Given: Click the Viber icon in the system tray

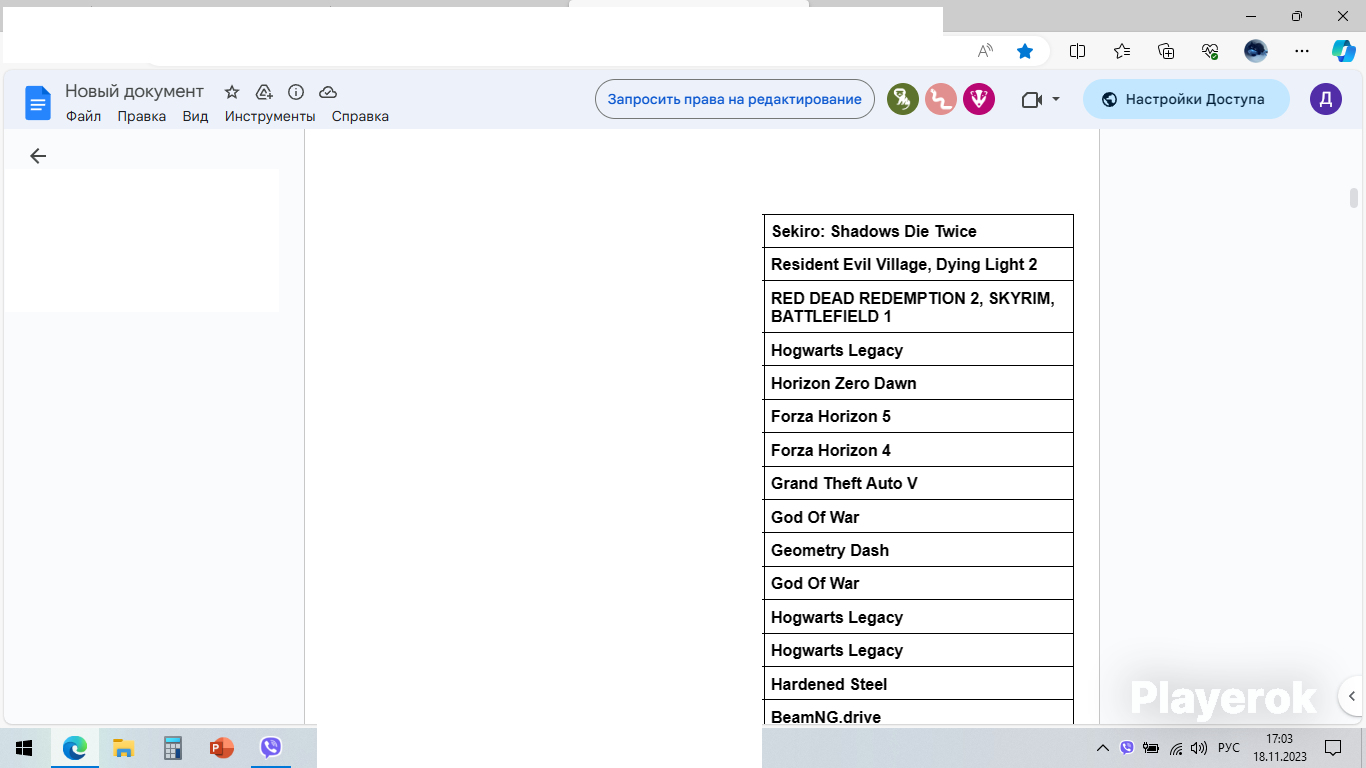Looking at the screenshot, I should tap(1127, 747).
